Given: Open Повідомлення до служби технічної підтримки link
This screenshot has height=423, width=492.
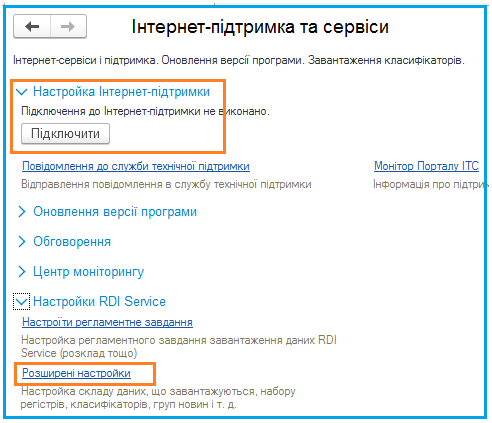Looking at the screenshot, I should pyautogui.click(x=136, y=166).
